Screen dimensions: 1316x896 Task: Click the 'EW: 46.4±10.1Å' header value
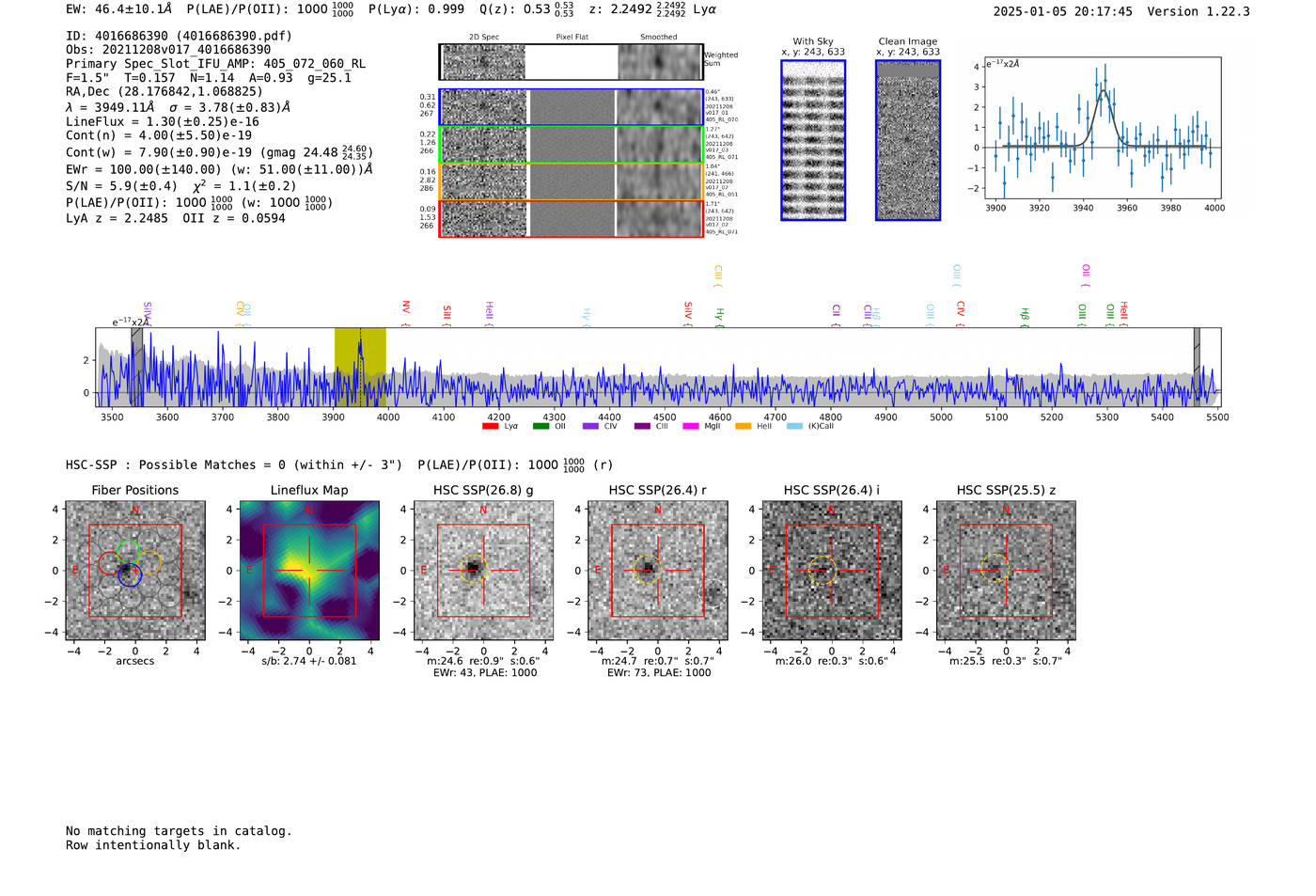(119, 9)
